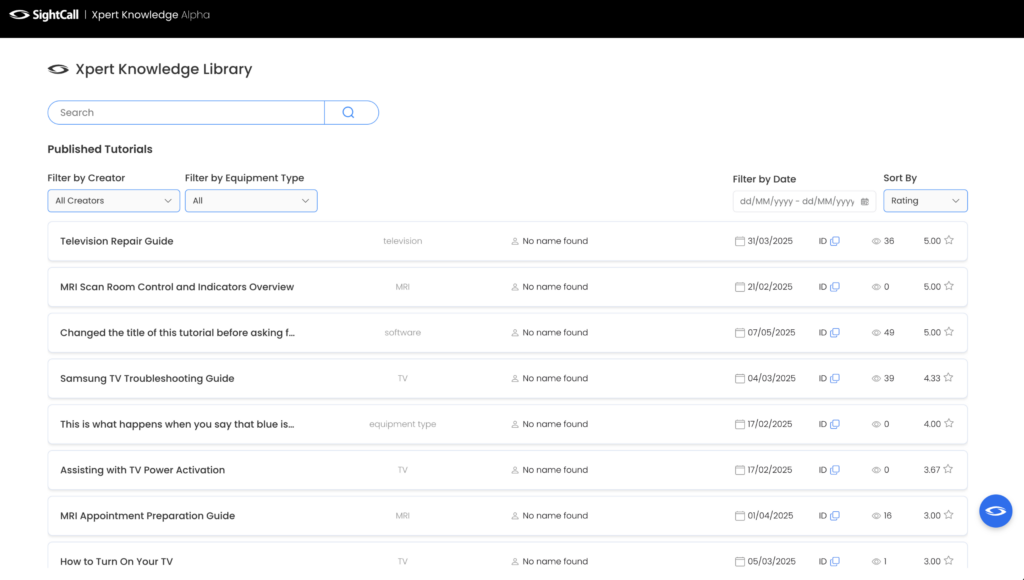Click star beside the 3.67 rating
1024x580 pixels.
[x=948, y=469]
